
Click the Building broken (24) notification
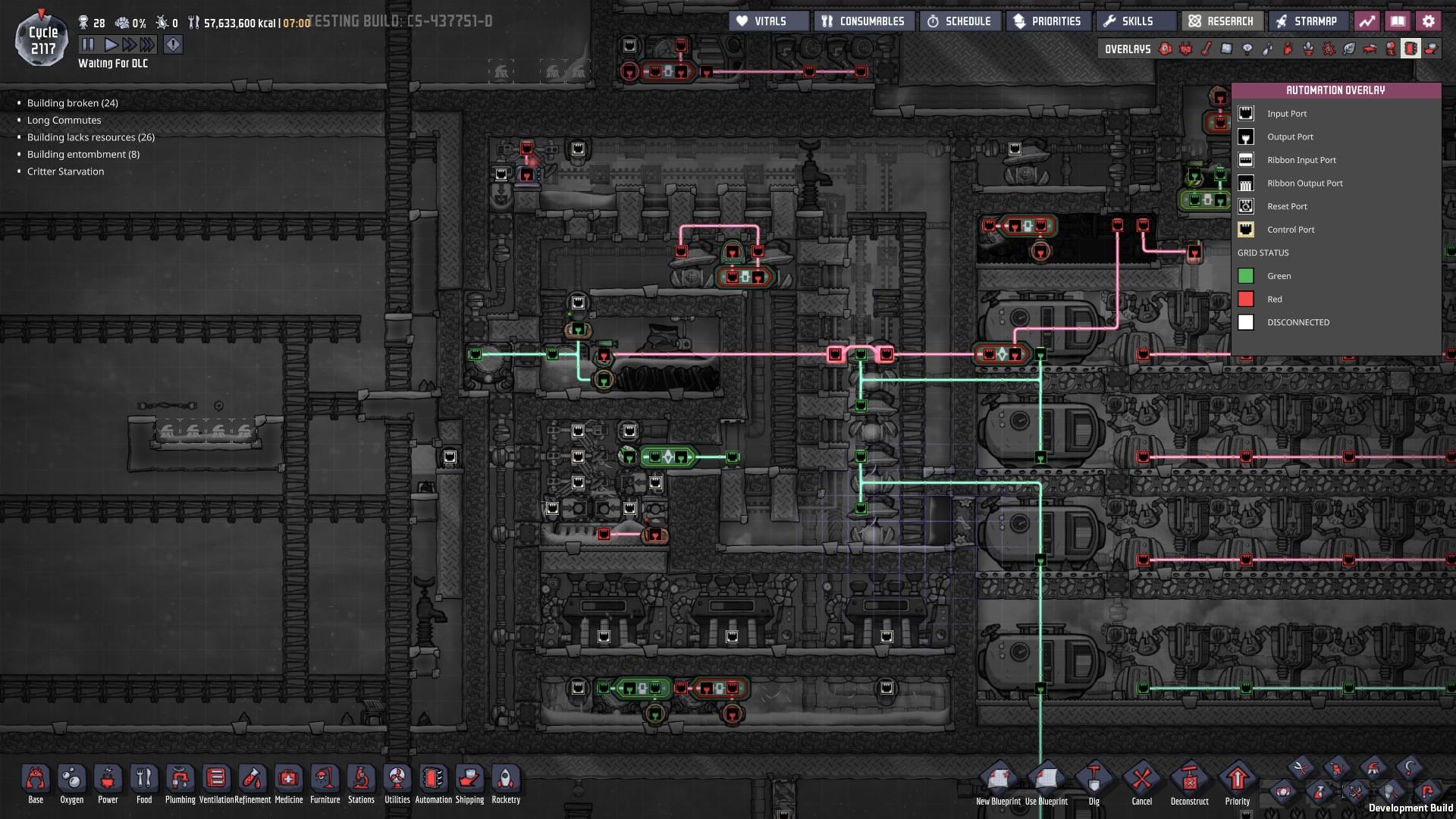click(x=72, y=103)
